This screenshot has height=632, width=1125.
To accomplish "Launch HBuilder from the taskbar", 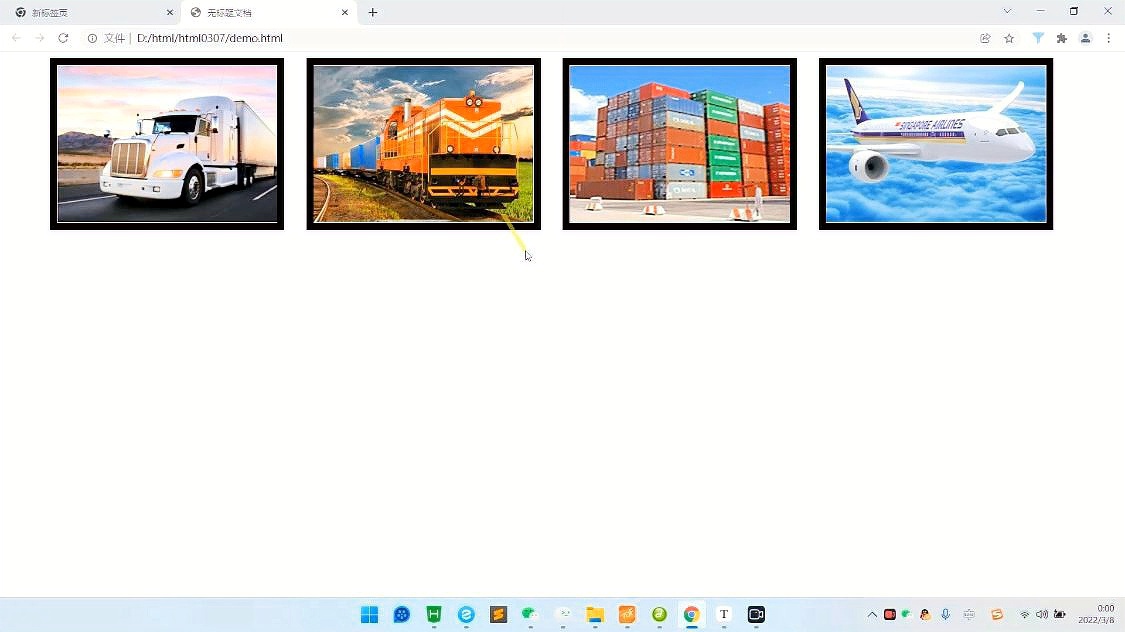I will [x=433, y=615].
